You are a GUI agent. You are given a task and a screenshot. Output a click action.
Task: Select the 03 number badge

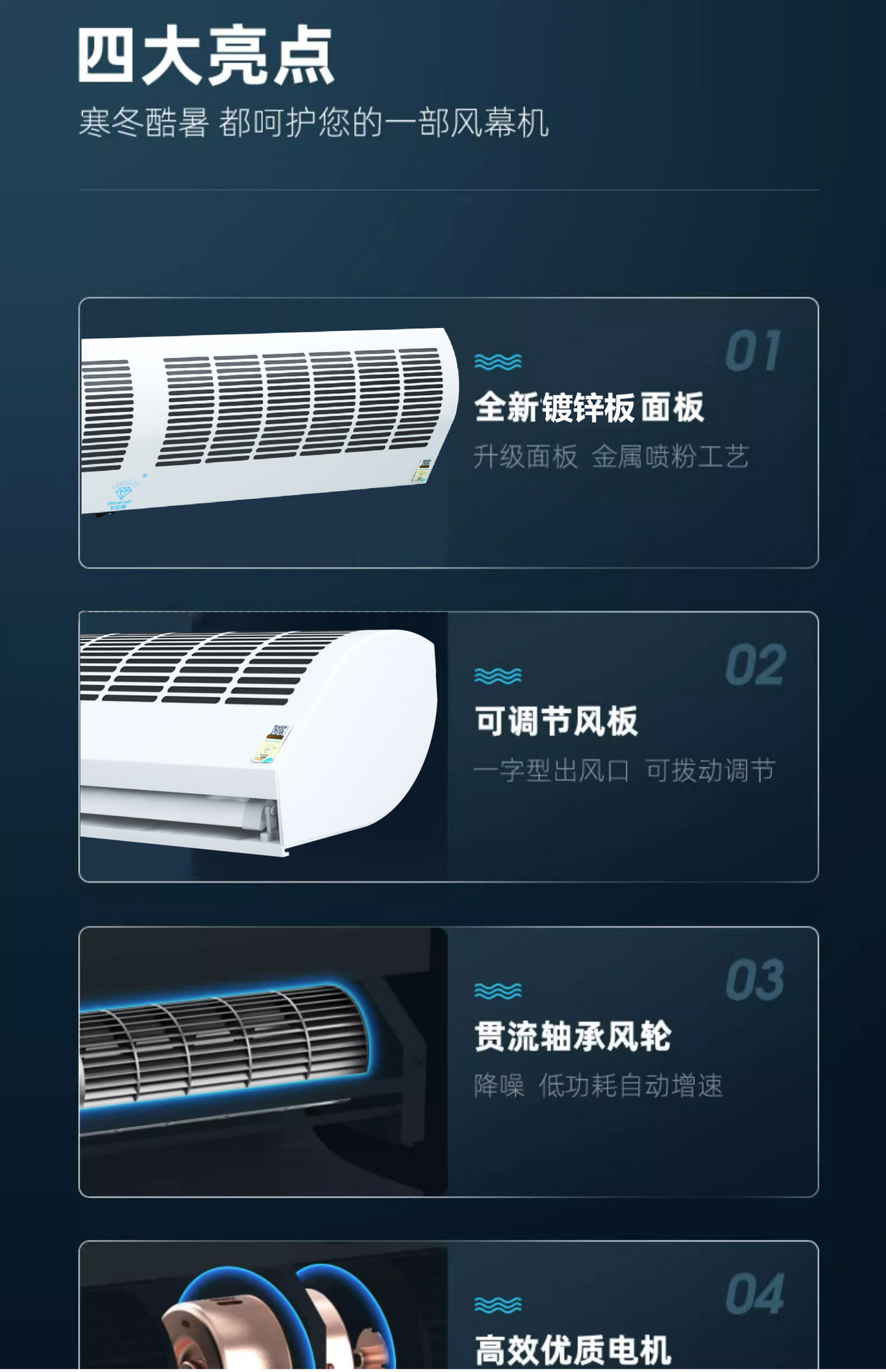755,980
